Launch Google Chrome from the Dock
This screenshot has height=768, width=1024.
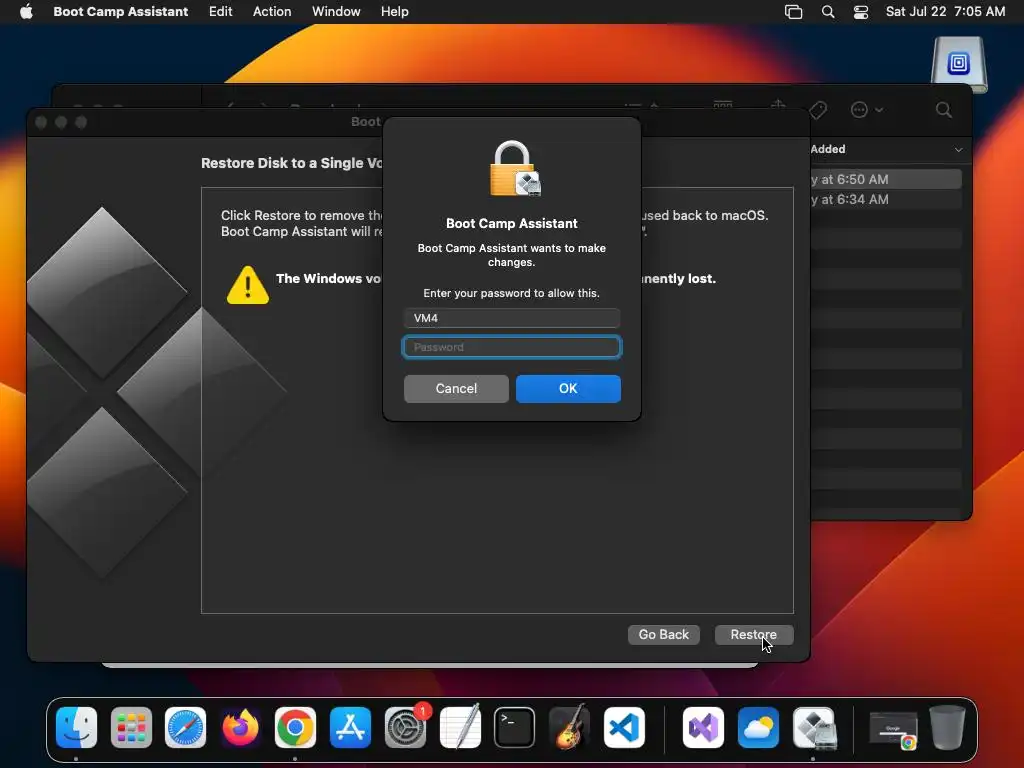(295, 728)
